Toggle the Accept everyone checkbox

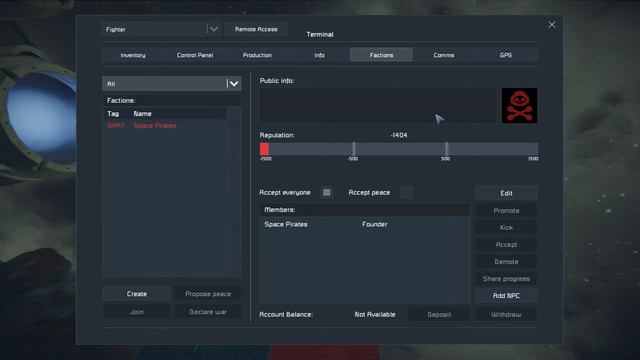pyautogui.click(x=327, y=192)
